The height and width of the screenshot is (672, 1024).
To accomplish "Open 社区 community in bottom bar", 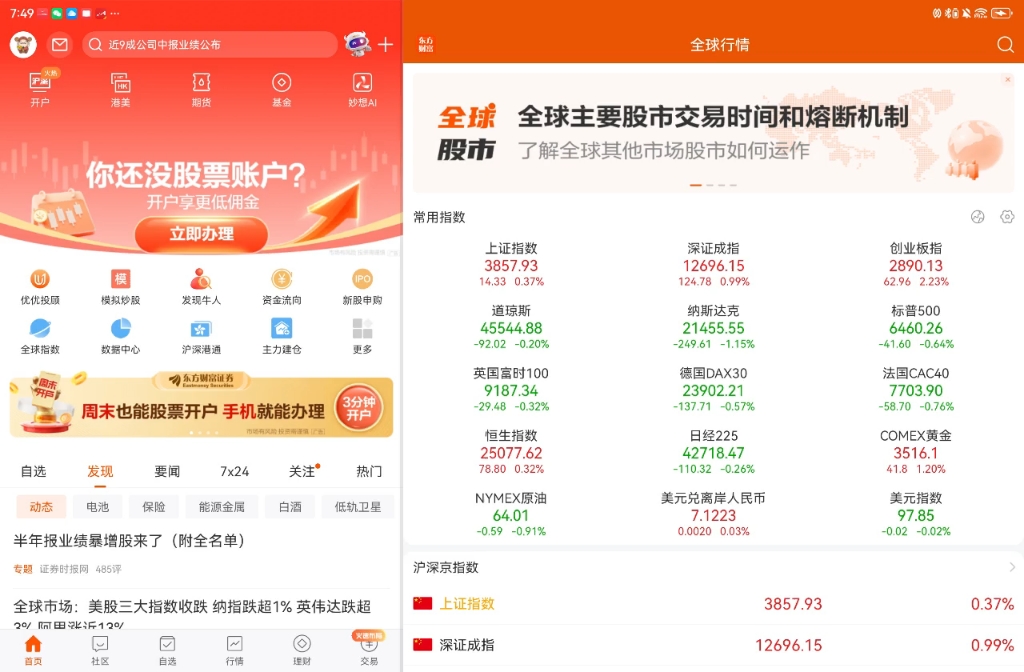I will 100,650.
